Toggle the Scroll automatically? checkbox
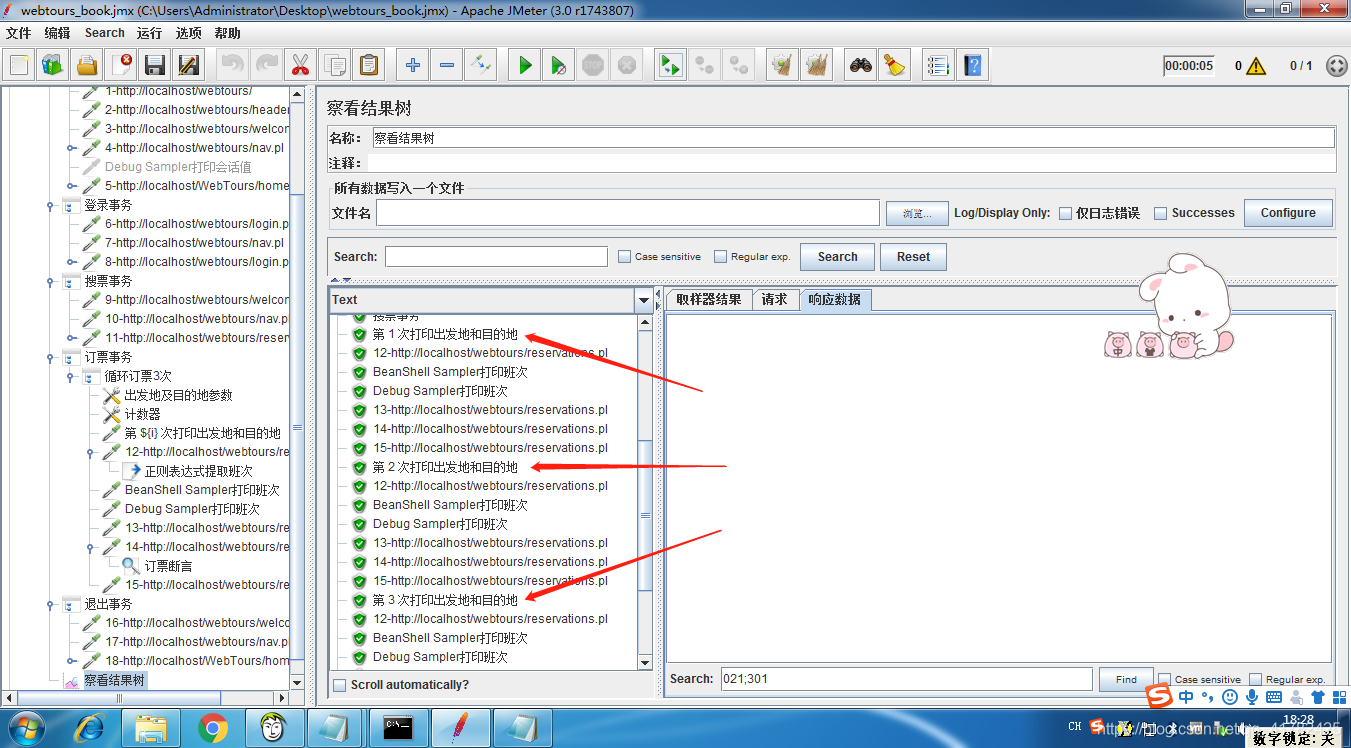 point(340,685)
